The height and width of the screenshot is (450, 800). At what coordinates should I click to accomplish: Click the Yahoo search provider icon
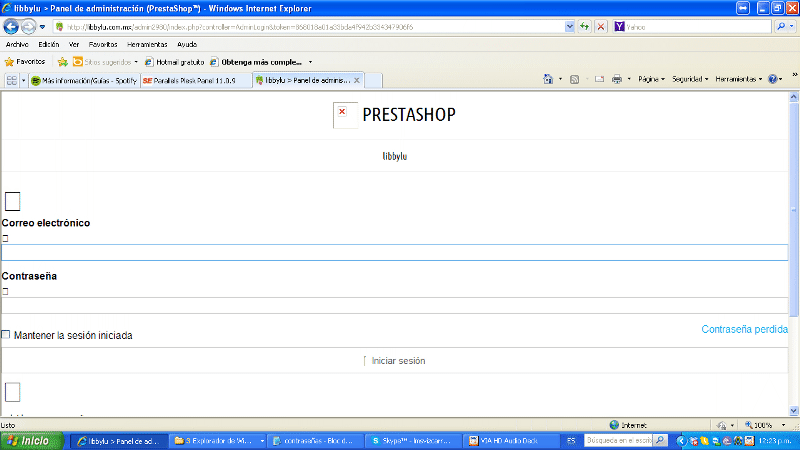(x=619, y=27)
